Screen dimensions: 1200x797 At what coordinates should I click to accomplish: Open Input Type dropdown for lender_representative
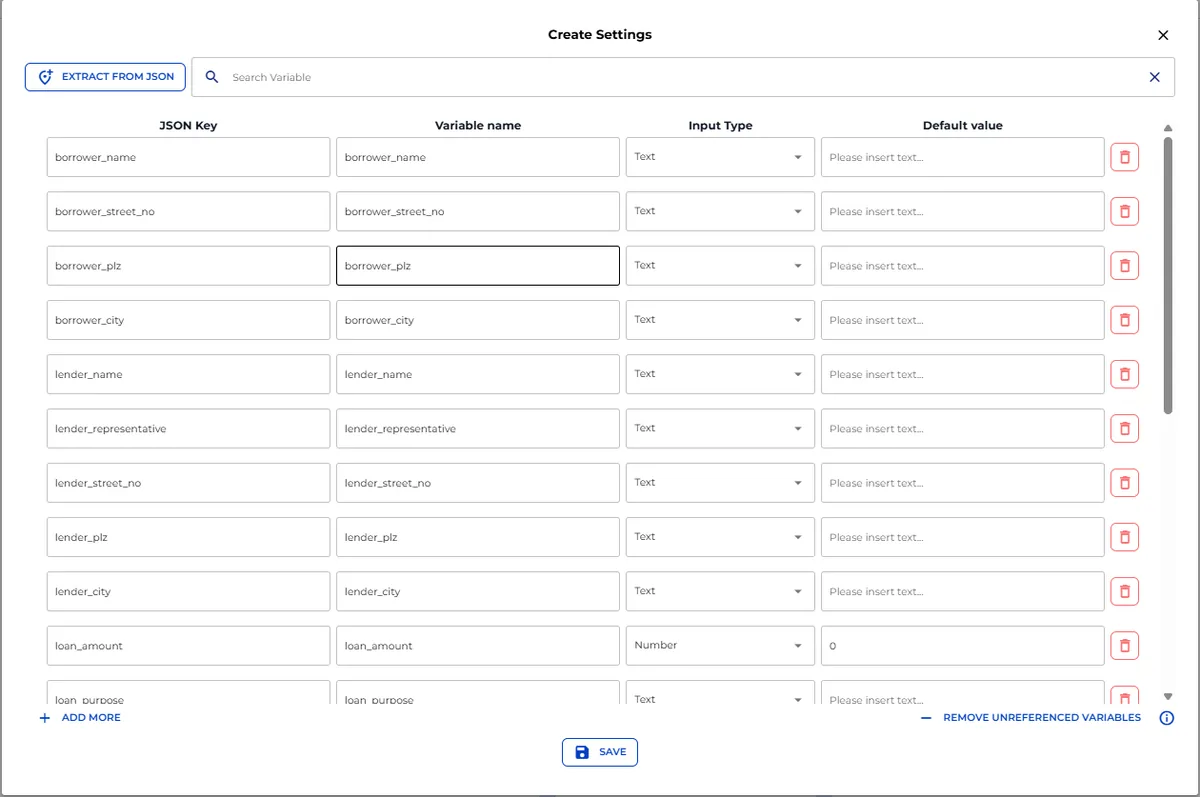[719, 428]
